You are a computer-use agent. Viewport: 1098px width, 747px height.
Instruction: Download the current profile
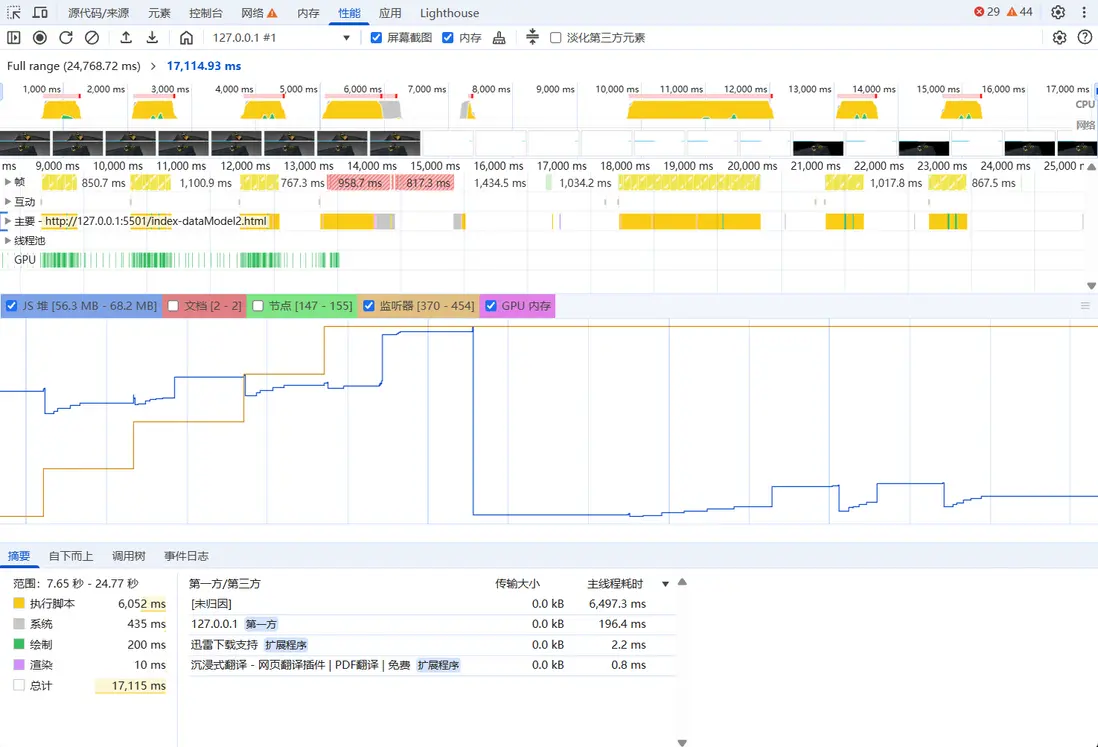click(152, 38)
